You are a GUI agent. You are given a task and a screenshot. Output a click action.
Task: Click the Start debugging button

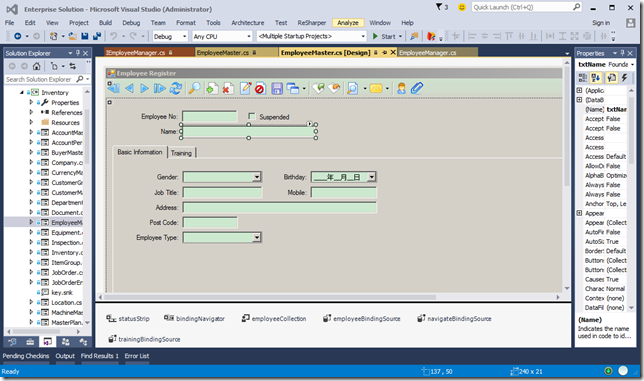[384, 37]
